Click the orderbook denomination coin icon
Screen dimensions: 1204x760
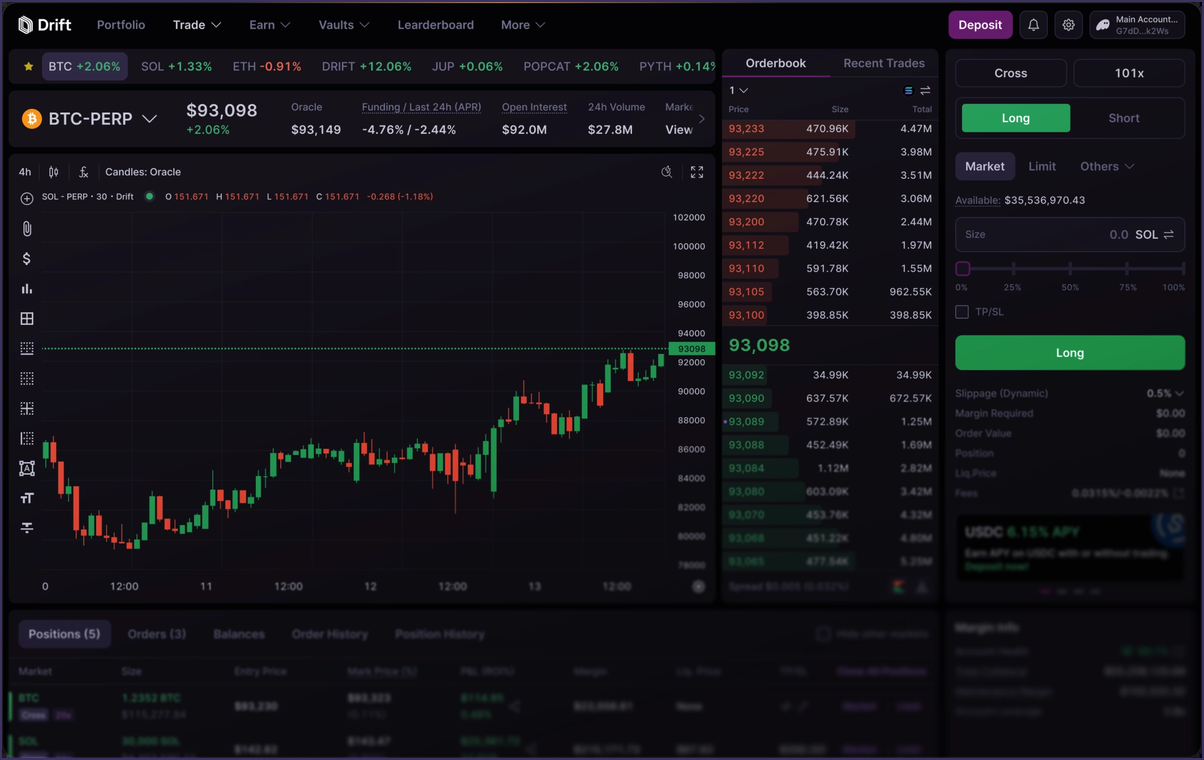908,91
